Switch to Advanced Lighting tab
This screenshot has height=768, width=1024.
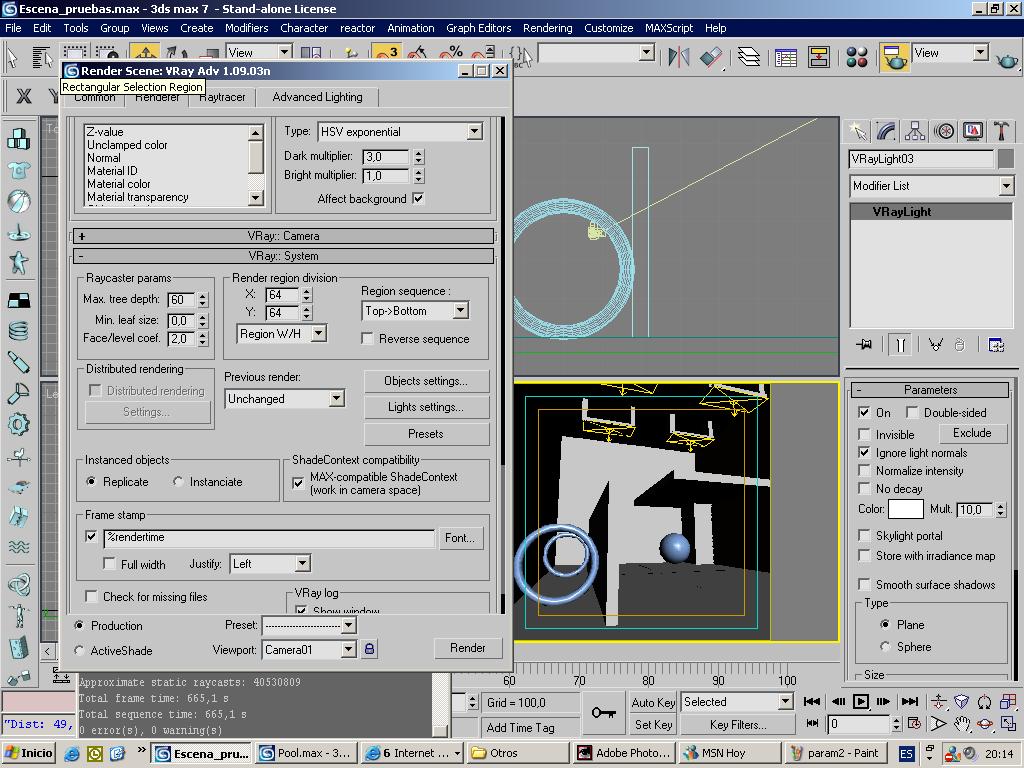click(317, 97)
